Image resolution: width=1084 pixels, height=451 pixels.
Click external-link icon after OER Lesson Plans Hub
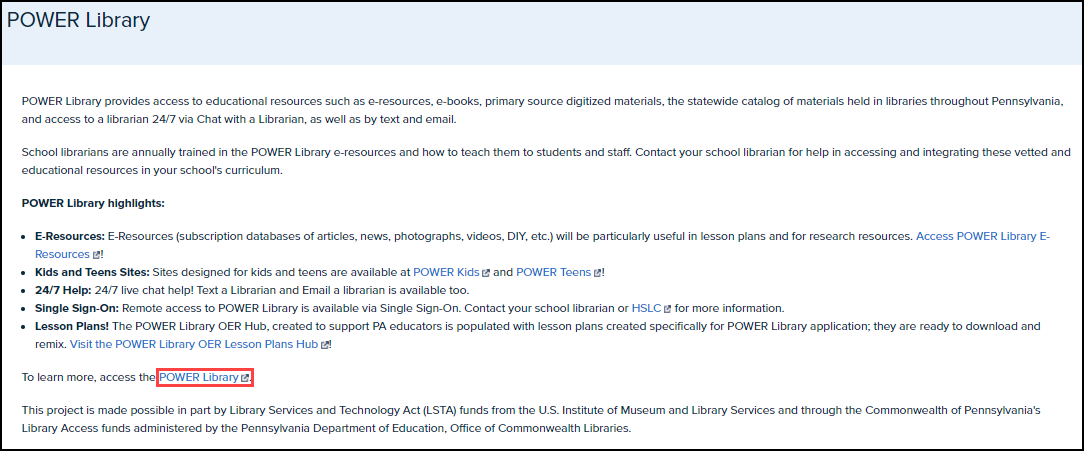pyautogui.click(x=325, y=345)
